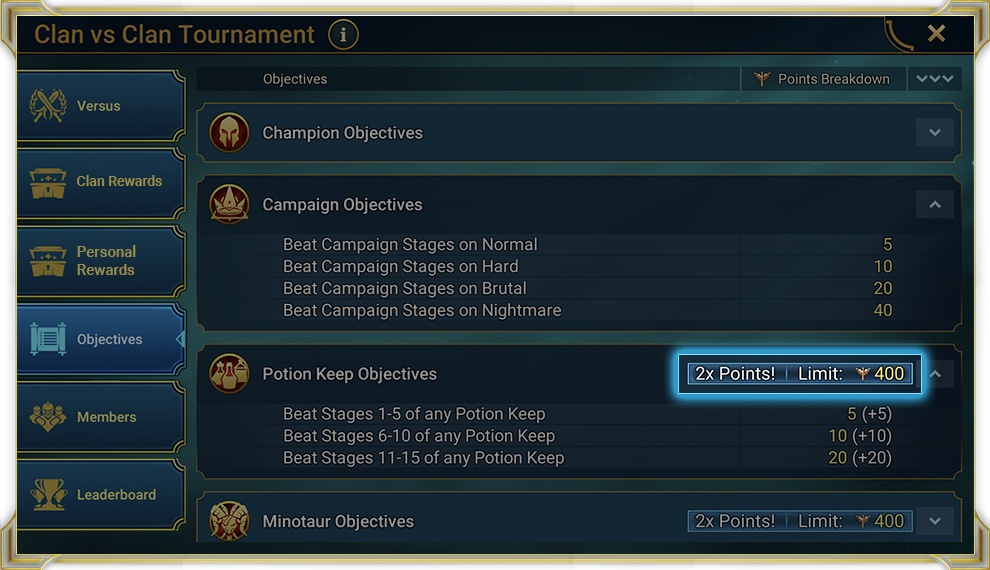Click the Points Breakdown column header
990x570 pixels.
pyautogui.click(x=824, y=79)
